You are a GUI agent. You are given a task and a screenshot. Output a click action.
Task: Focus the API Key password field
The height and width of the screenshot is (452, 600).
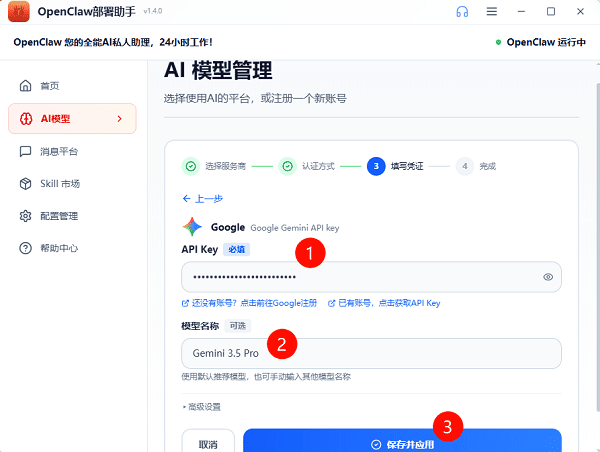[x=371, y=277]
